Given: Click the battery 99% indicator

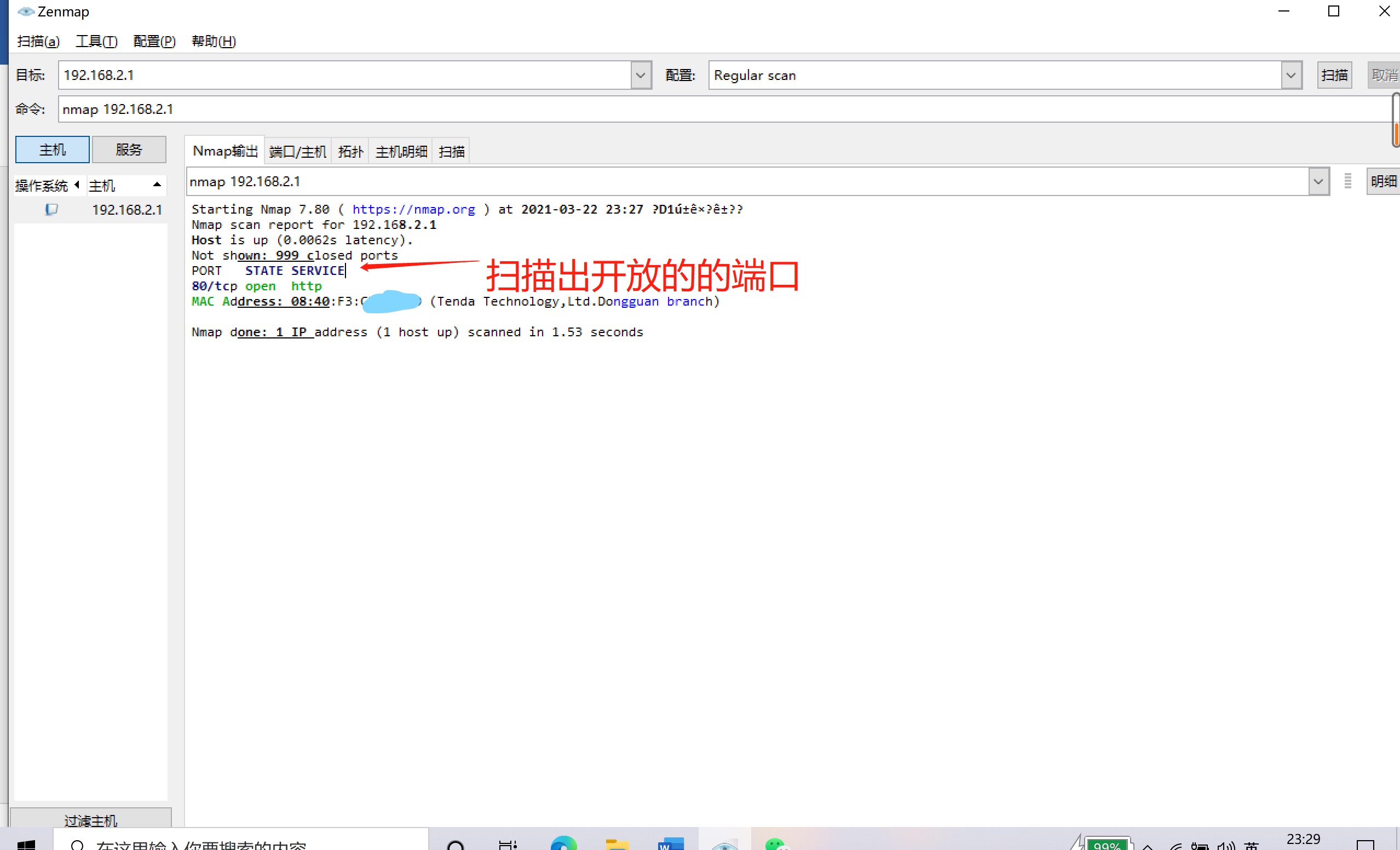Looking at the screenshot, I should pyautogui.click(x=1107, y=845).
